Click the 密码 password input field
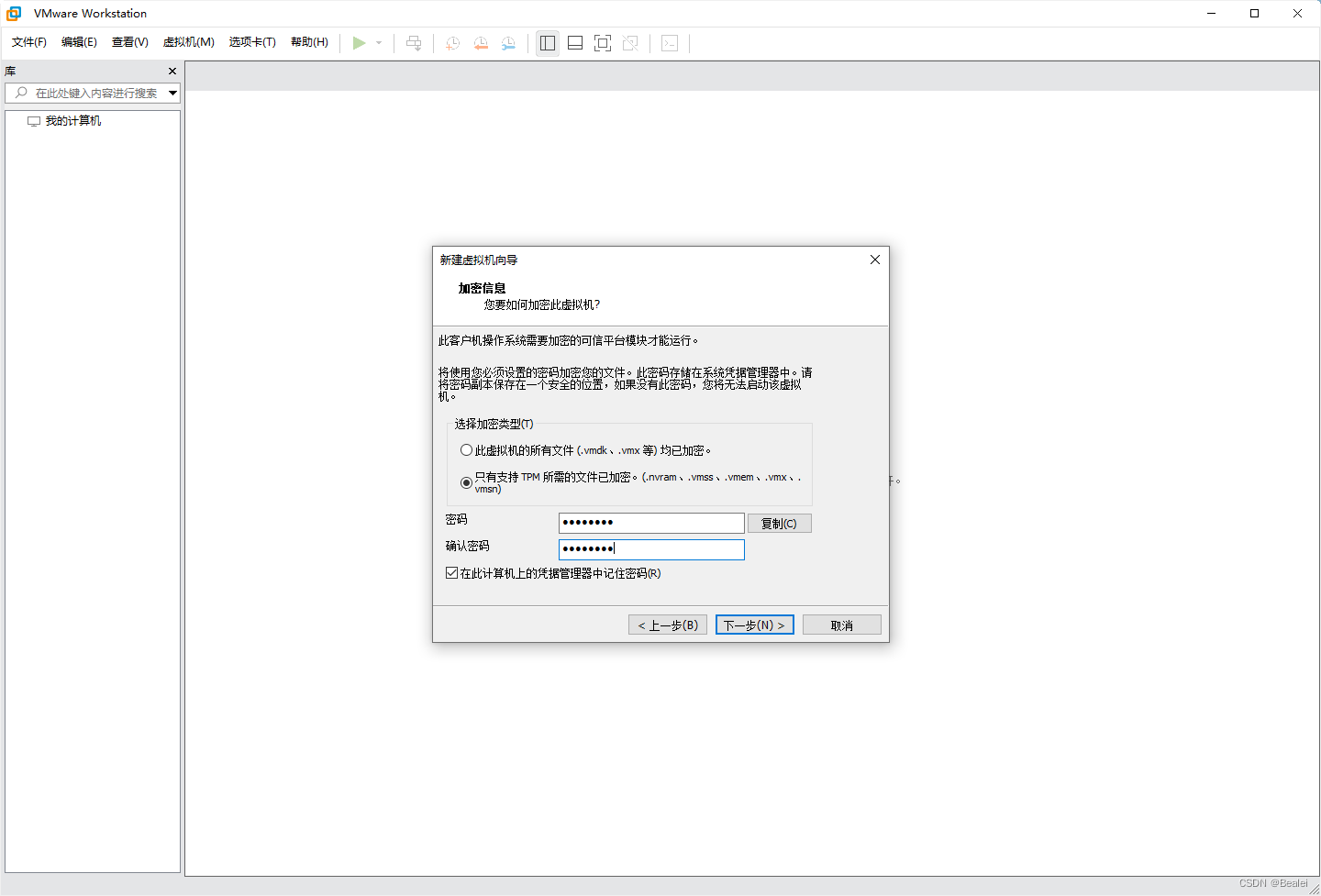This screenshot has height=896, width=1321. click(x=651, y=523)
